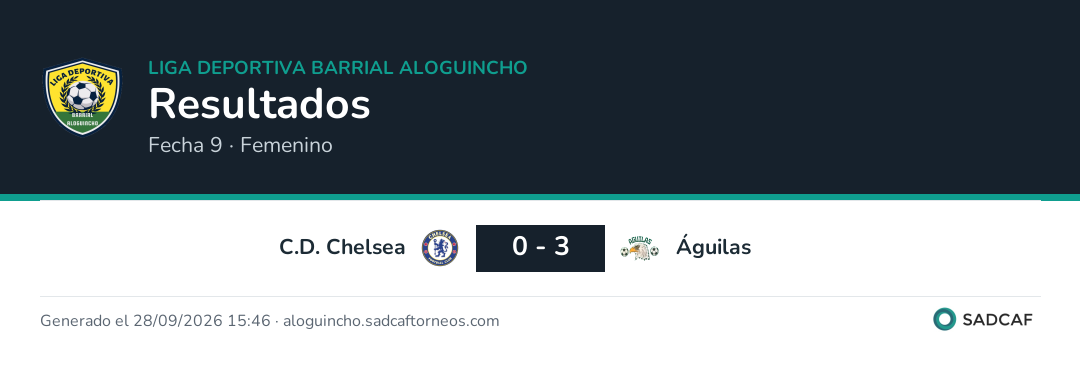Image resolution: width=1080 pixels, height=372 pixels.
Task: Select the Generado el label
Action: (x=85, y=321)
